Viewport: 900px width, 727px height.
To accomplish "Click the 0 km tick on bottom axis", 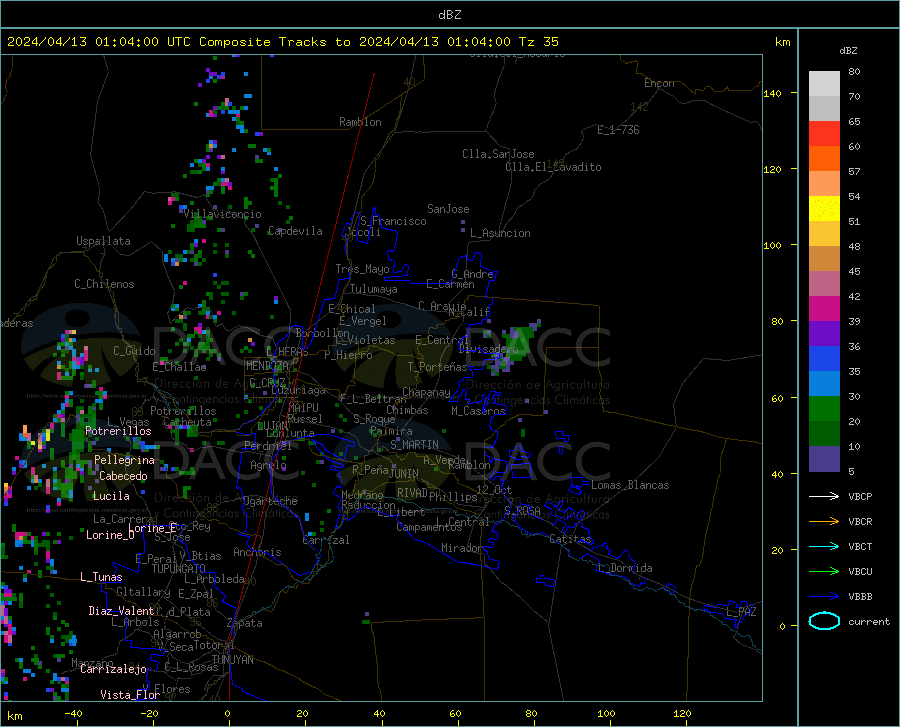I will point(228,714).
